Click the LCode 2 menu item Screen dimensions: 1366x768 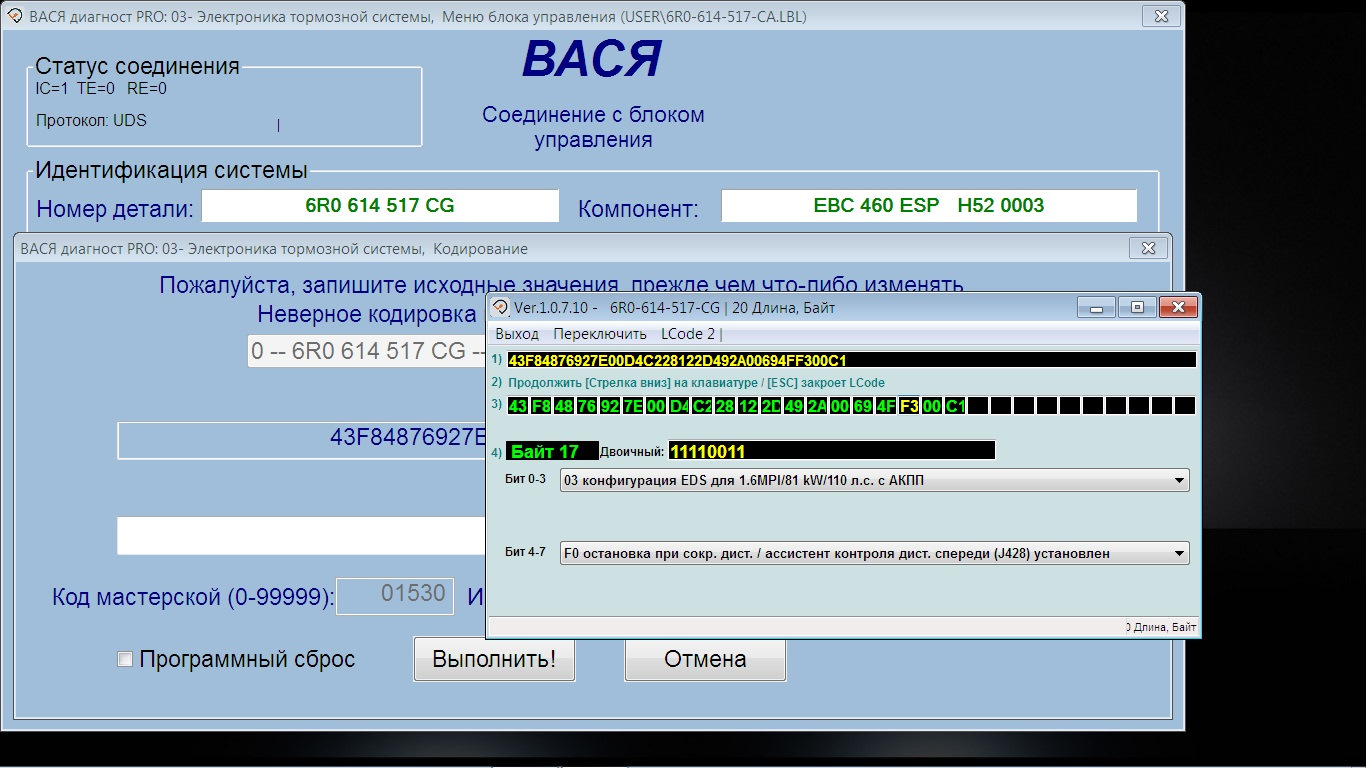tap(688, 334)
